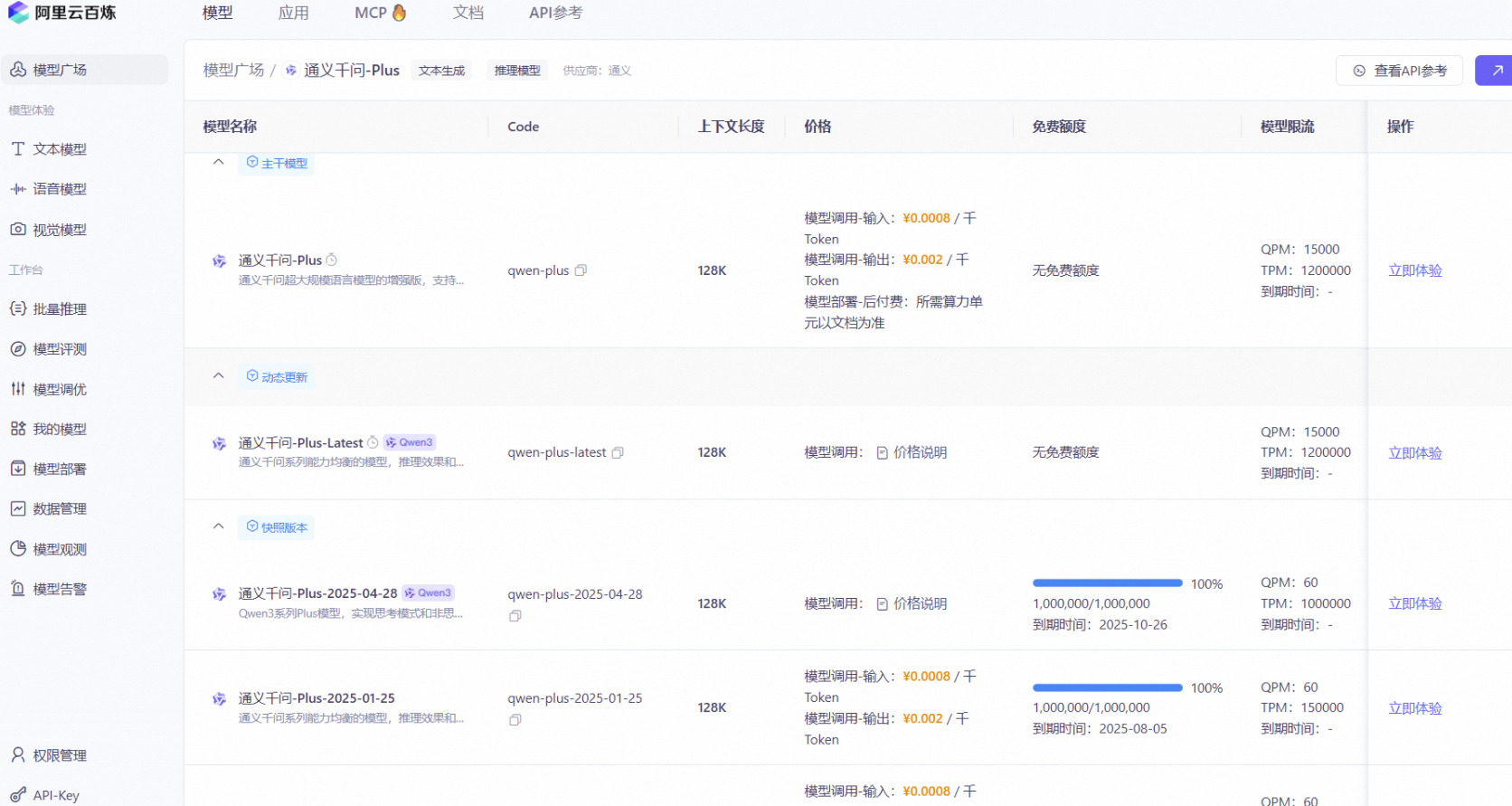This screenshot has width=1512, height=806.
Task: Click 通义千问-Plus-2025-04-28 model name
Action: [317, 593]
